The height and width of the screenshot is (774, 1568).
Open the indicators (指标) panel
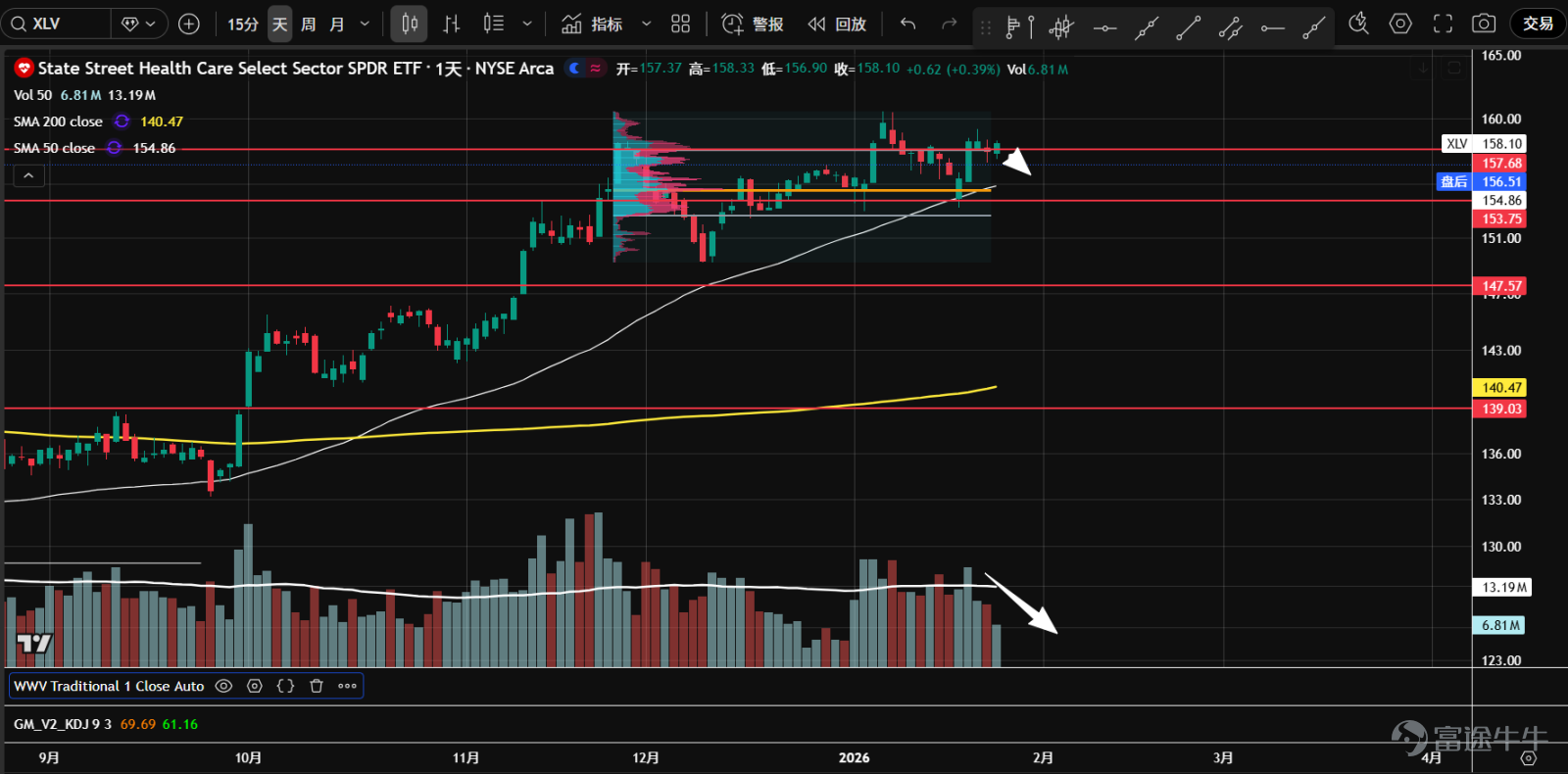pos(592,24)
